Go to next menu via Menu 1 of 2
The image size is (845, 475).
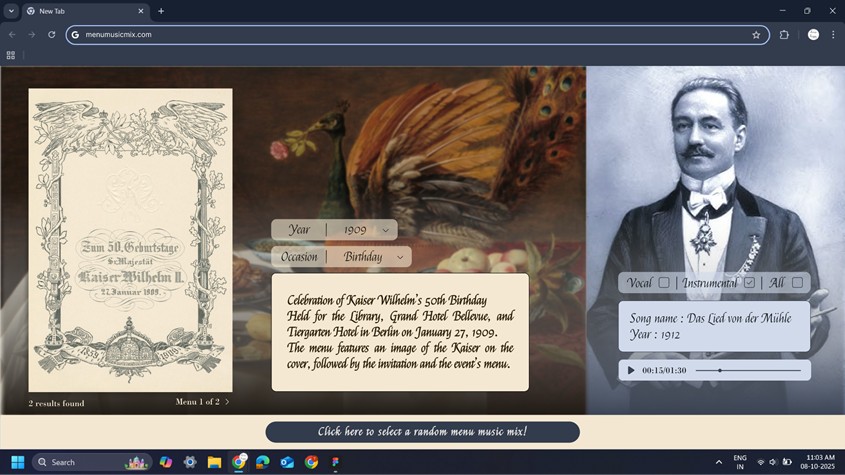tap(227, 402)
